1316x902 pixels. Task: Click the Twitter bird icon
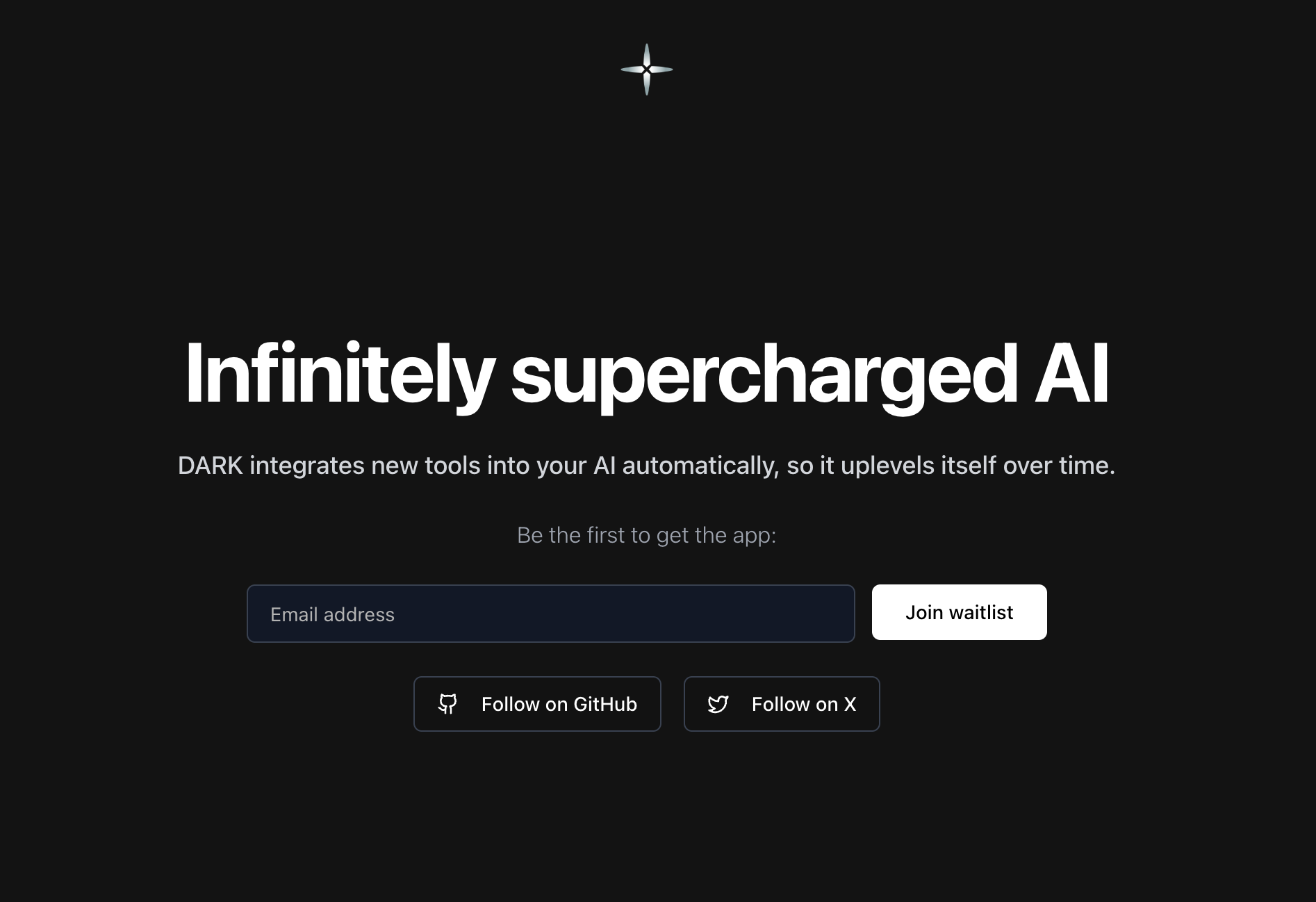[x=718, y=704]
